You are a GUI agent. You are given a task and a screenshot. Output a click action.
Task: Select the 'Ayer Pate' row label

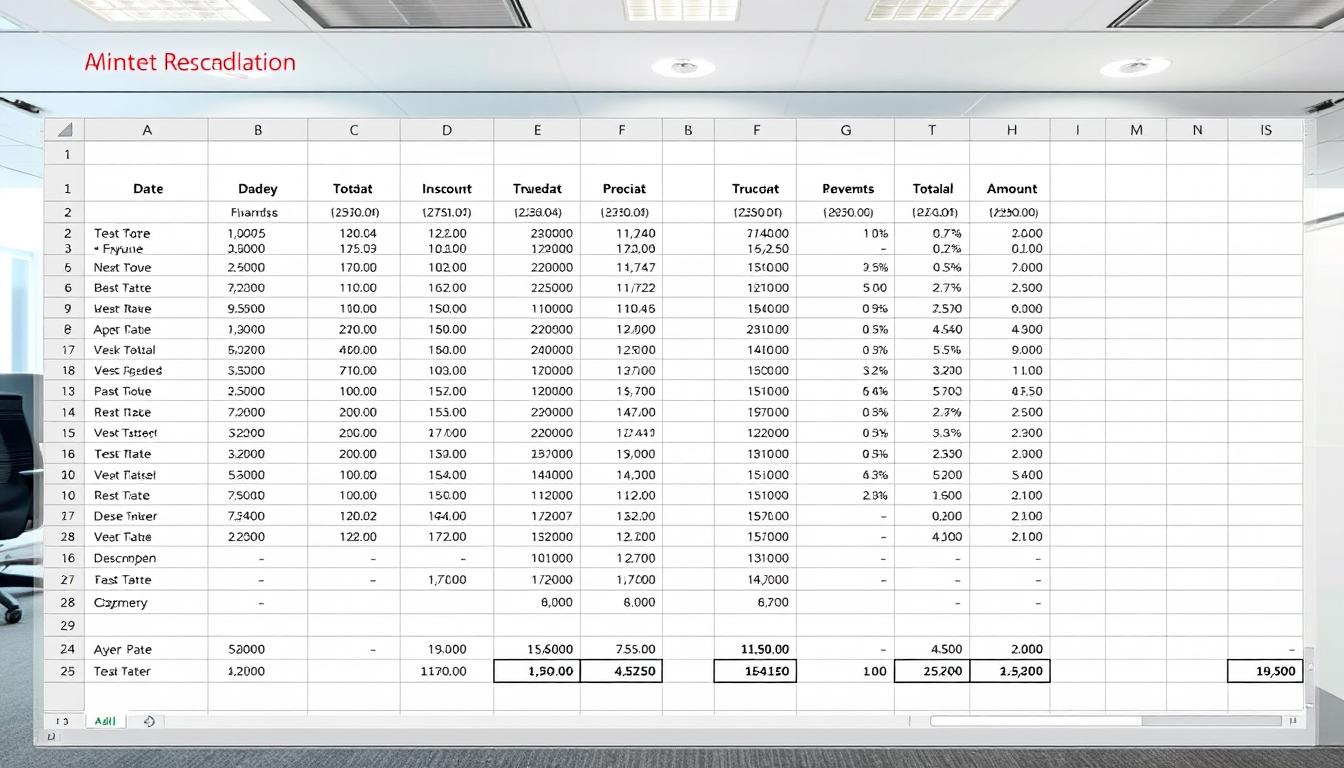(122, 649)
